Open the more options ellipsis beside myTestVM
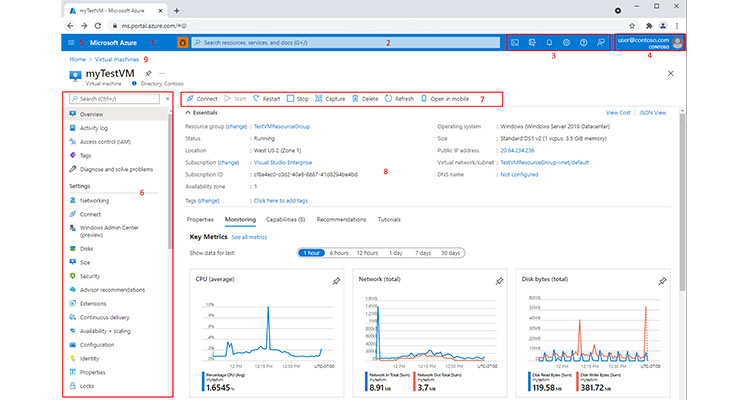The width and height of the screenshot is (748, 400). 162,73
